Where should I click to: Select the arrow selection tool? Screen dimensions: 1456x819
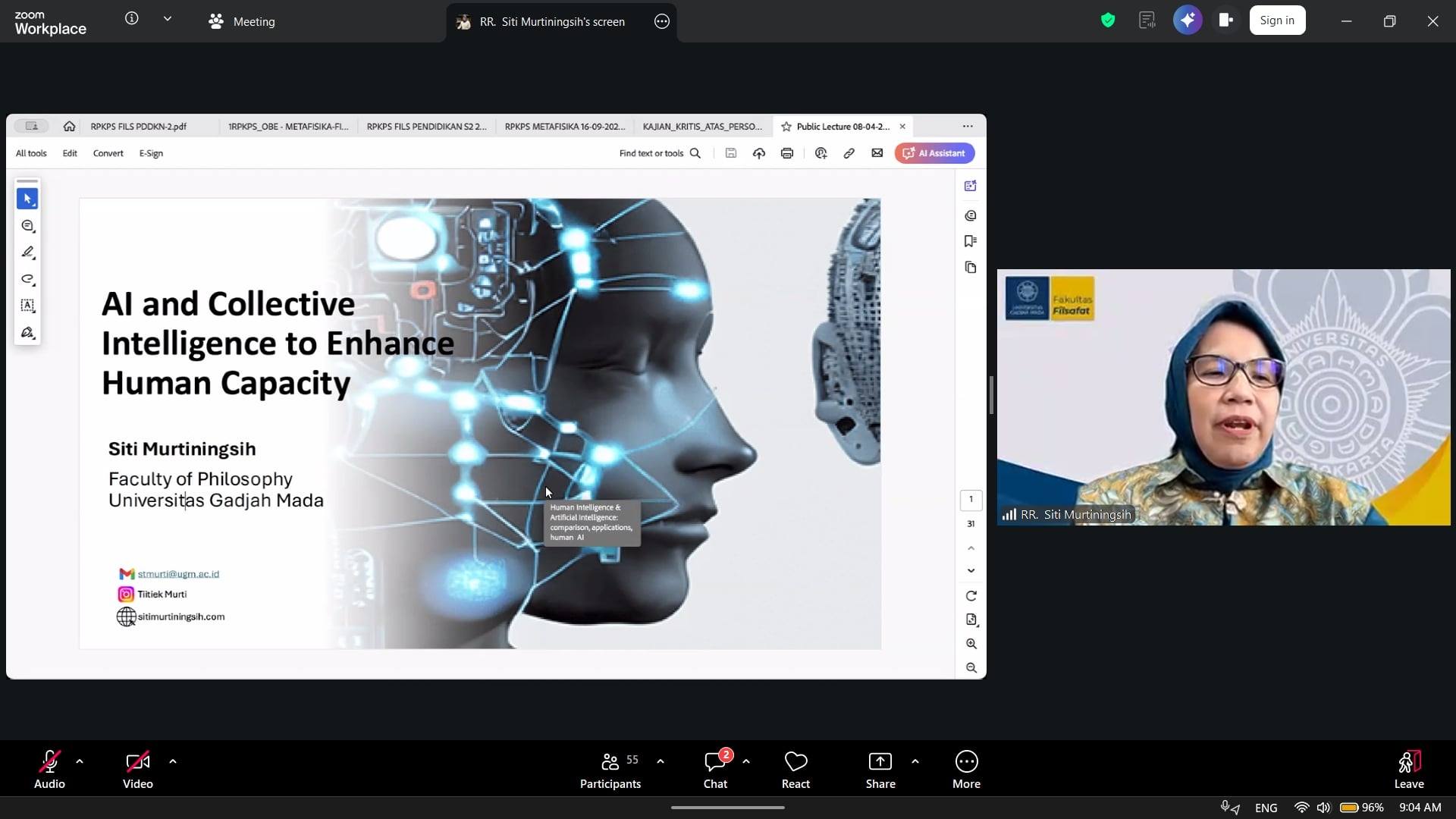(x=27, y=199)
